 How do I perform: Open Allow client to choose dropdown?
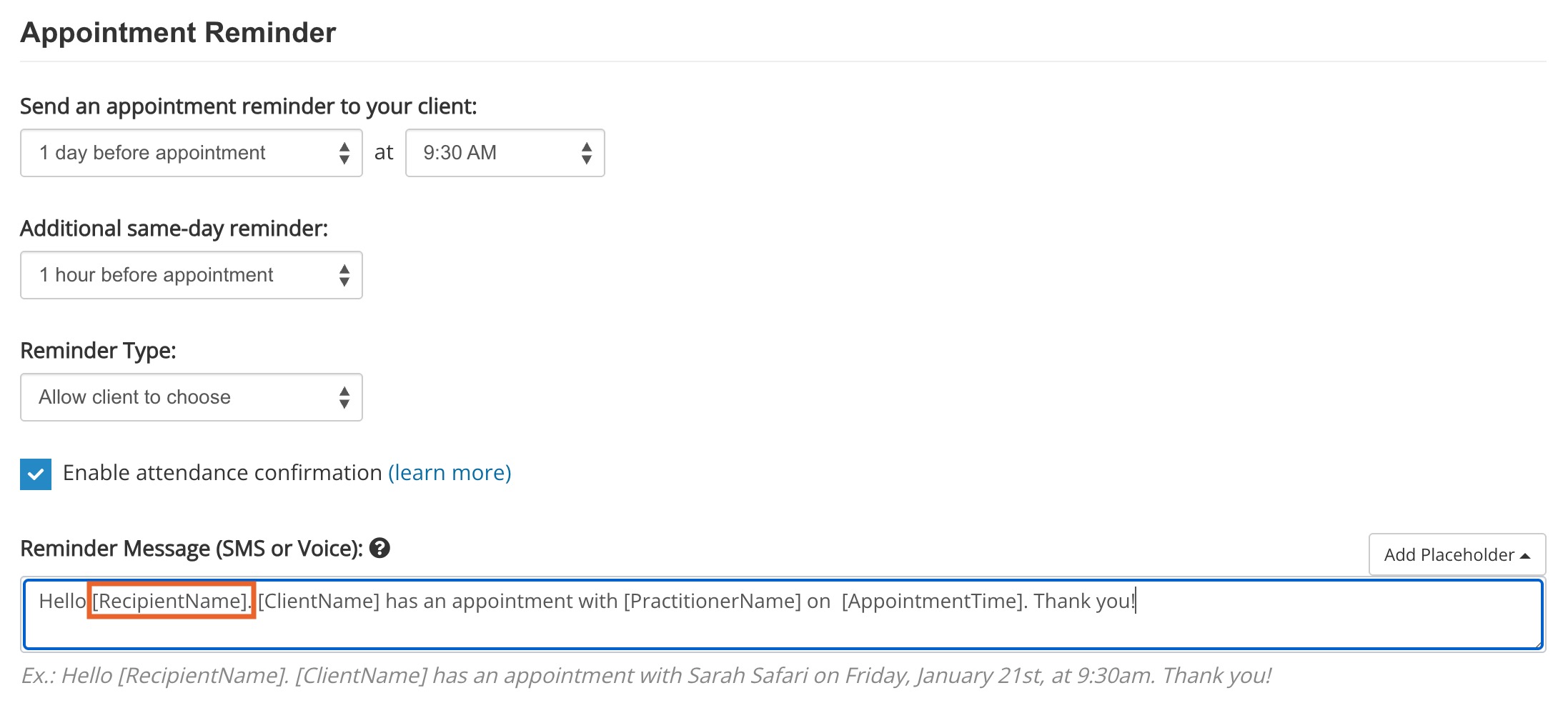[192, 397]
